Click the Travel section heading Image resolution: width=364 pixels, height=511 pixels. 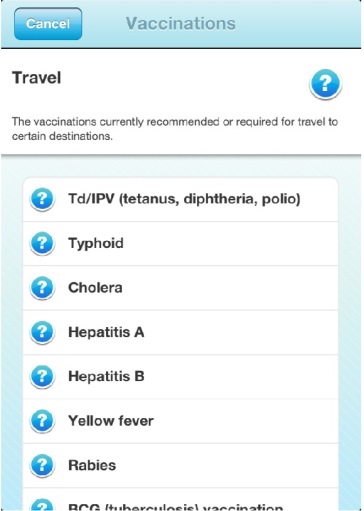[x=37, y=78]
